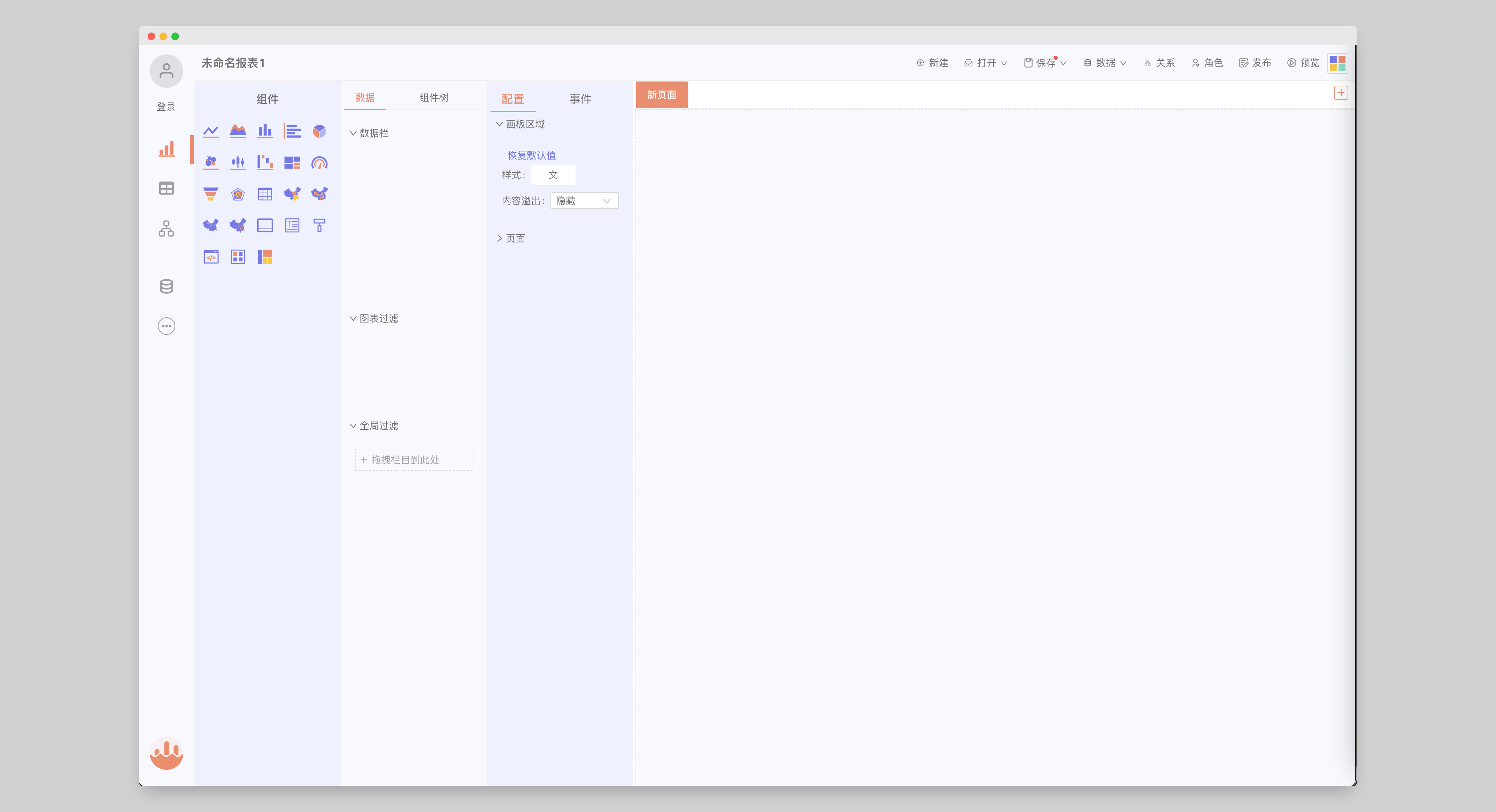1496x812 pixels.
Task: Select the treemap chart component
Action: click(x=292, y=163)
